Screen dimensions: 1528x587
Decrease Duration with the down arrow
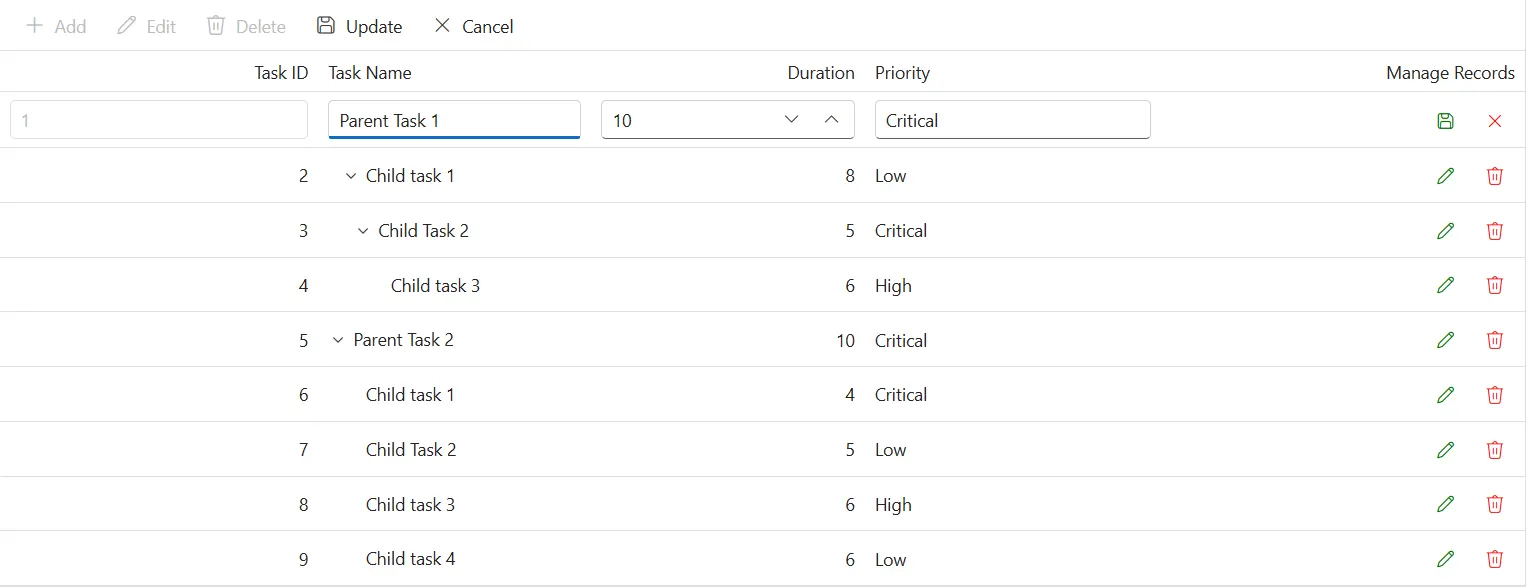pos(792,120)
